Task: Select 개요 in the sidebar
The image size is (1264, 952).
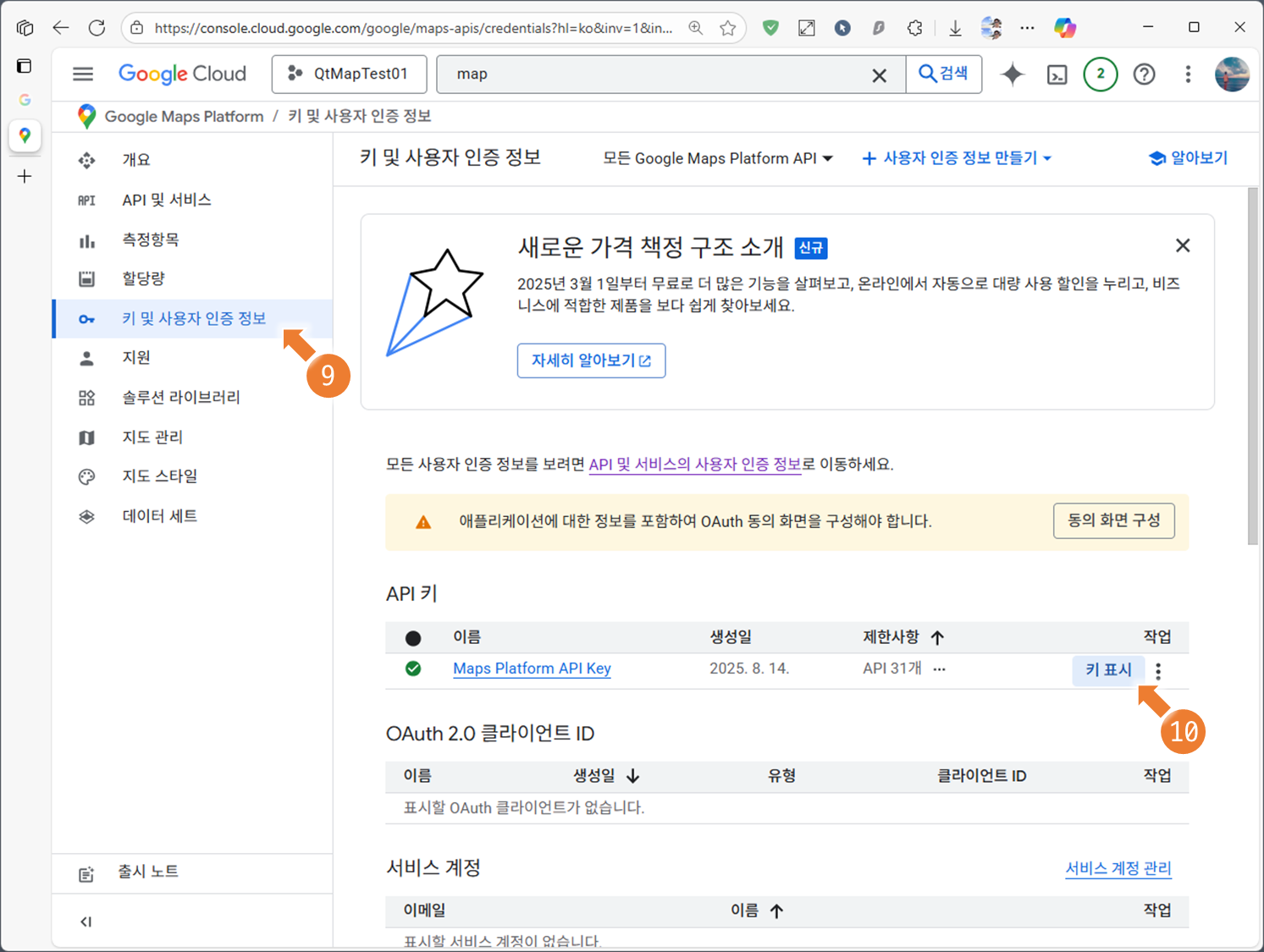Action: point(193,160)
